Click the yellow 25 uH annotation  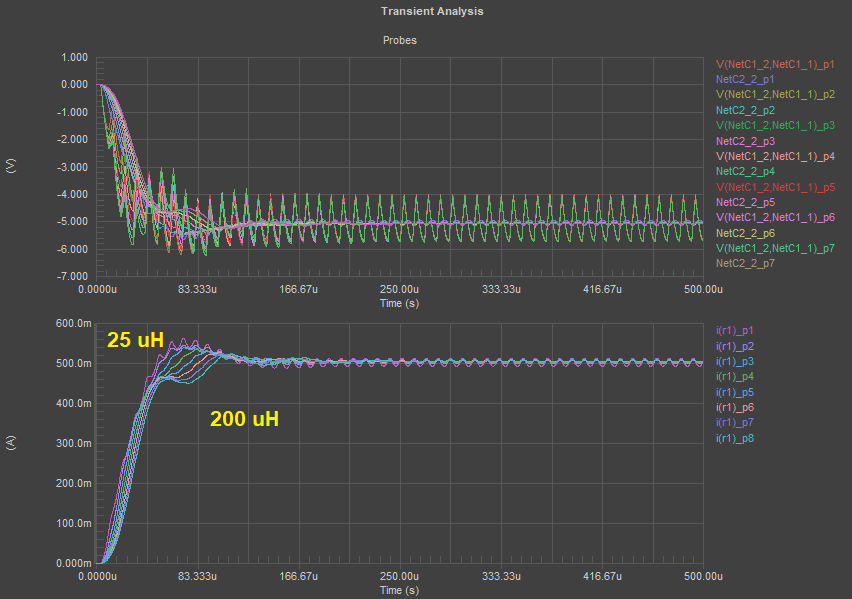tap(135, 340)
